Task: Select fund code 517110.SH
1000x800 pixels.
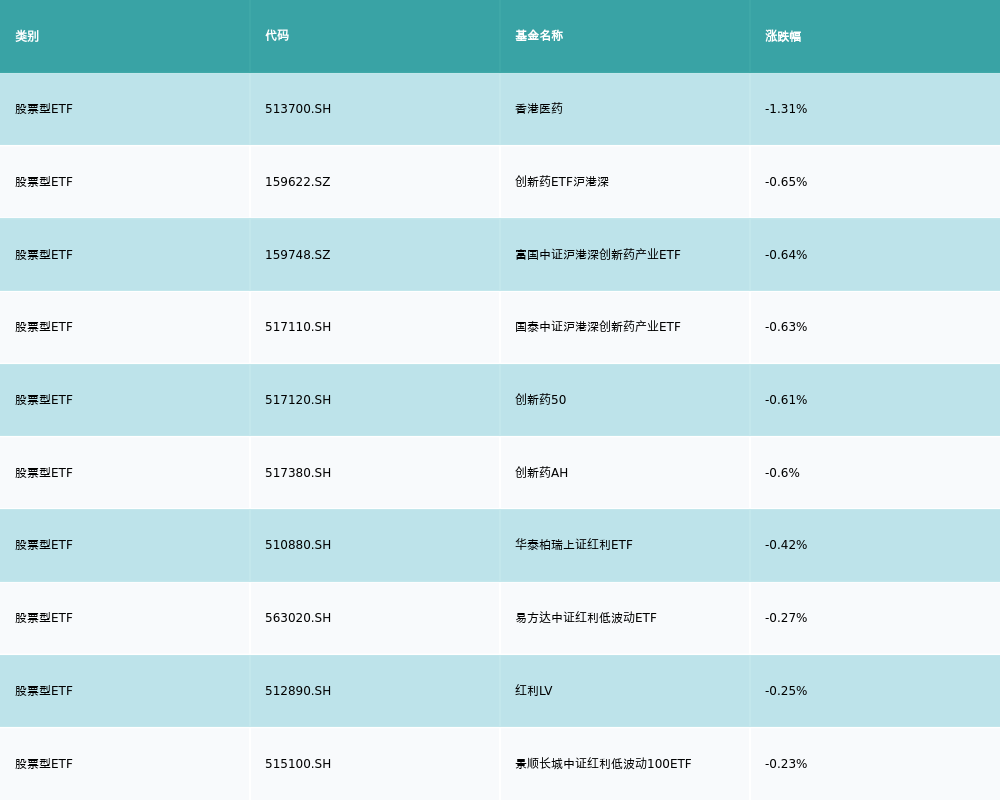Action: [x=298, y=327]
